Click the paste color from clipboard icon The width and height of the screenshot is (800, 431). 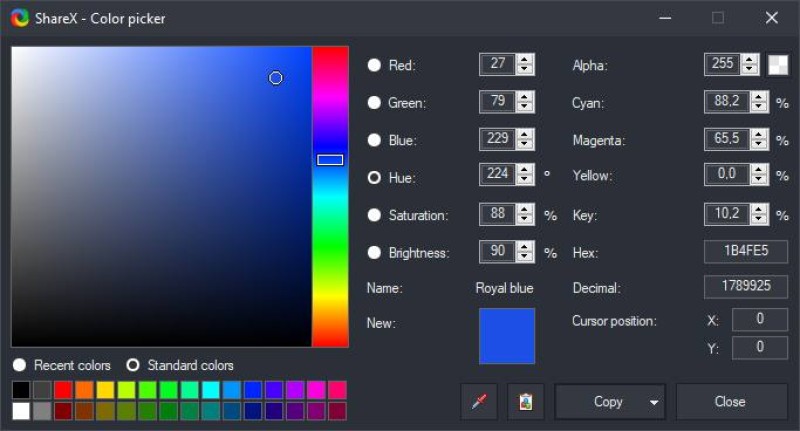click(525, 402)
